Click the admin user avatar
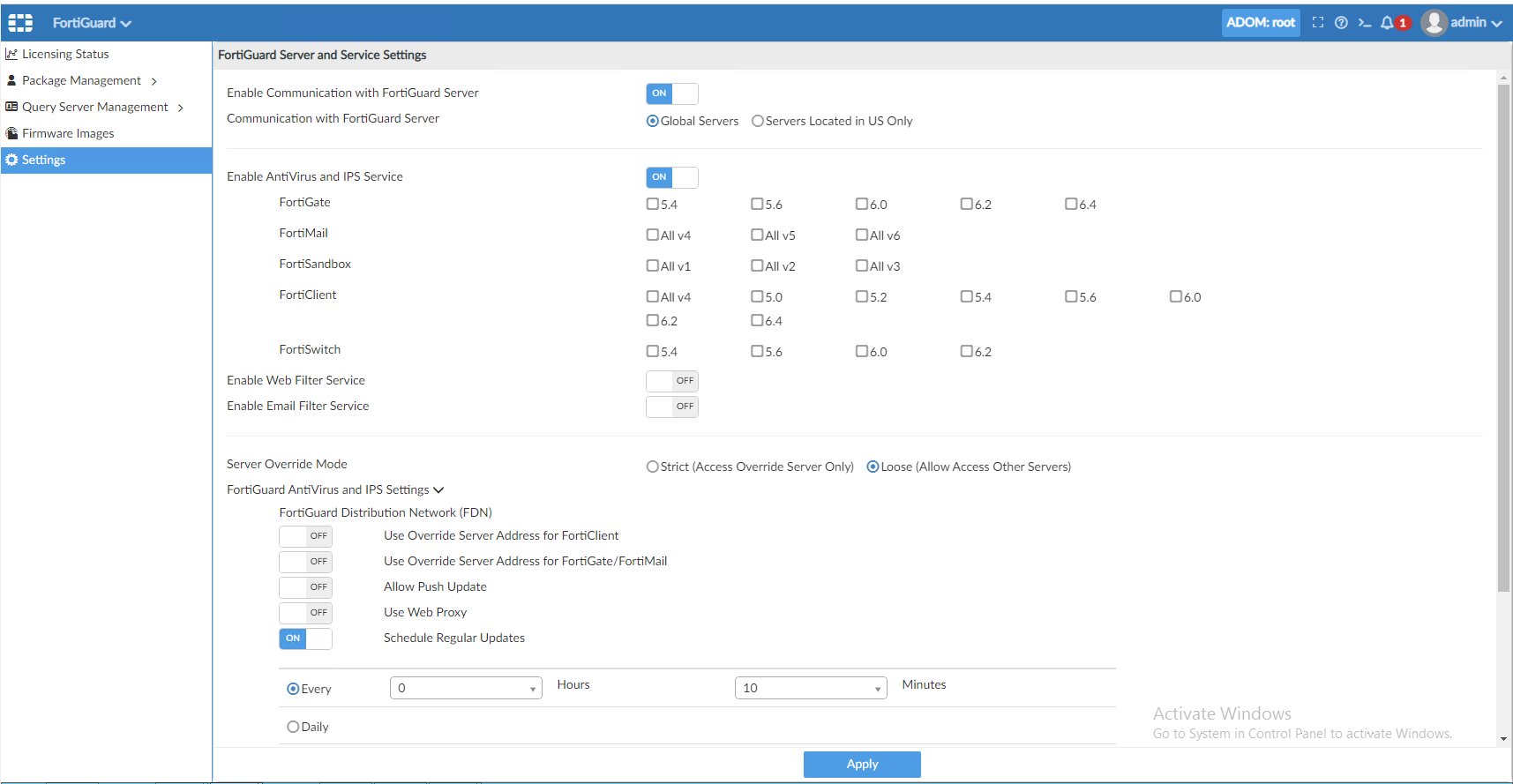The width and height of the screenshot is (1513, 784). [1434, 23]
